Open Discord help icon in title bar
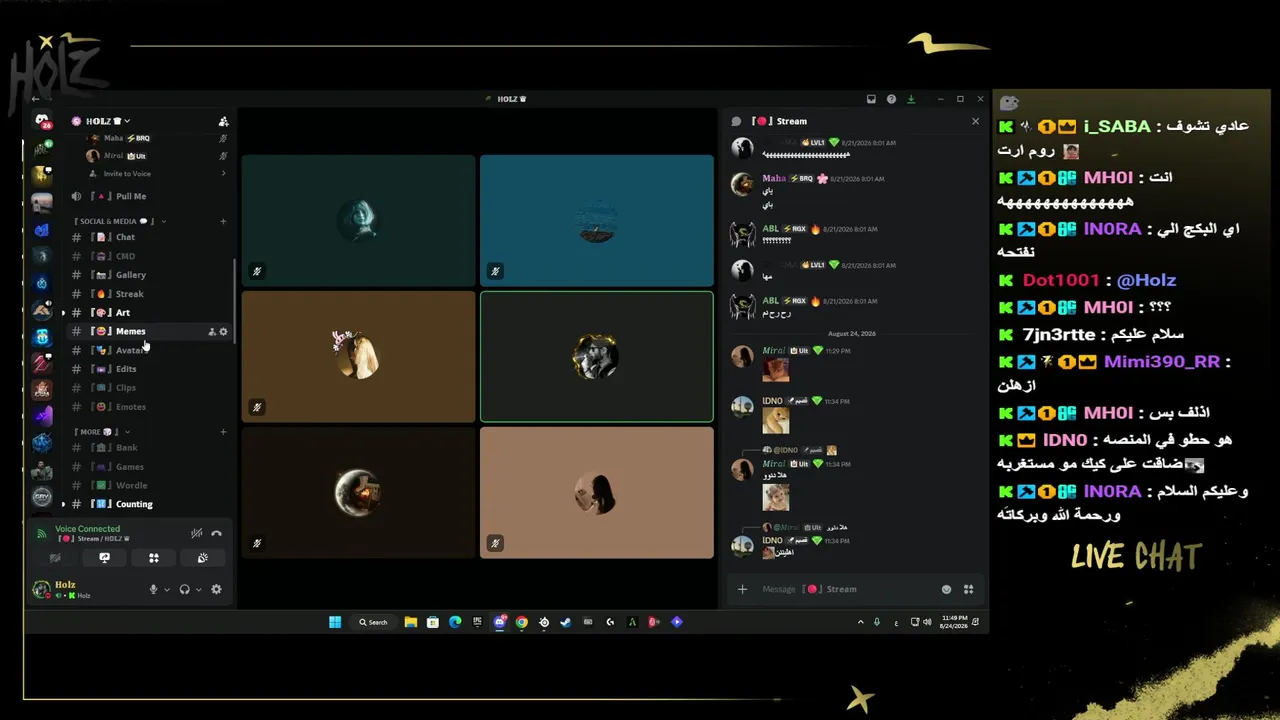Screen dimensions: 1280x720 click(x=891, y=99)
